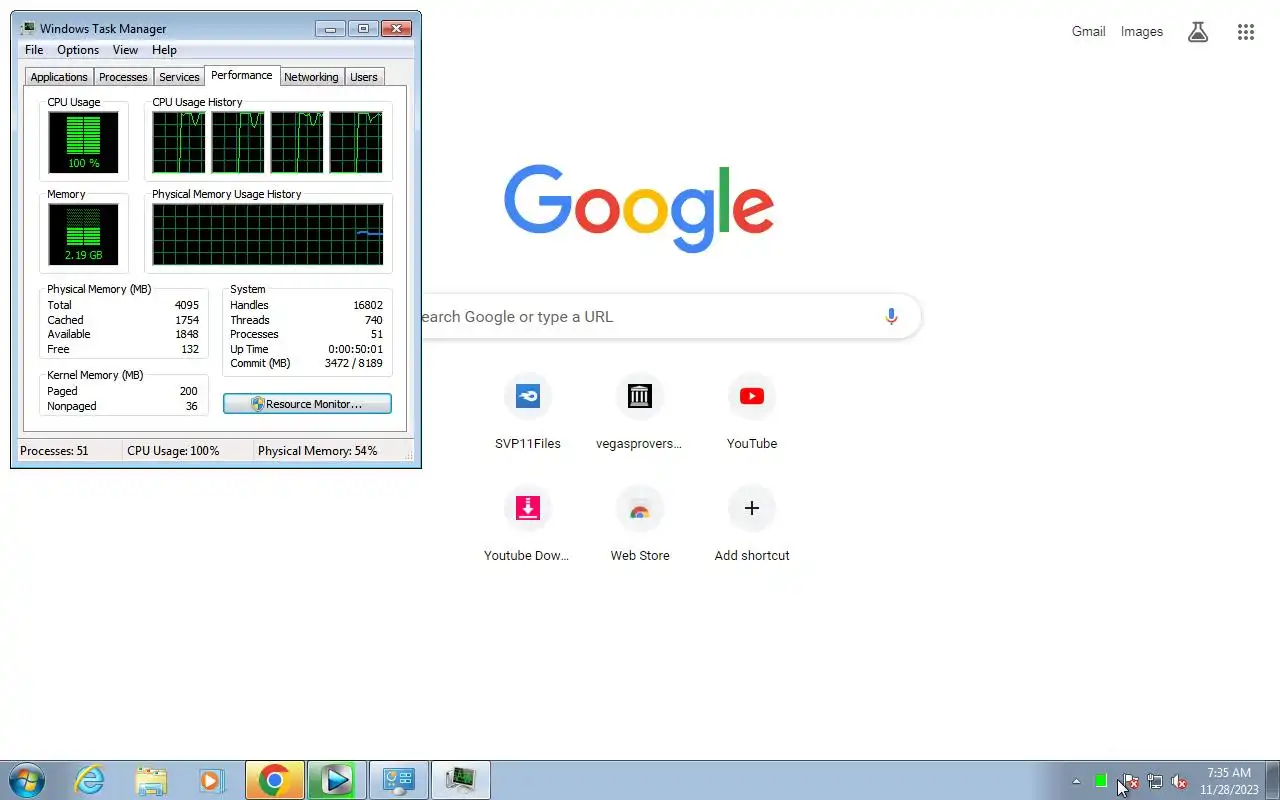Close the Windows Task Manager window
This screenshot has height=800, width=1280.
[397, 29]
